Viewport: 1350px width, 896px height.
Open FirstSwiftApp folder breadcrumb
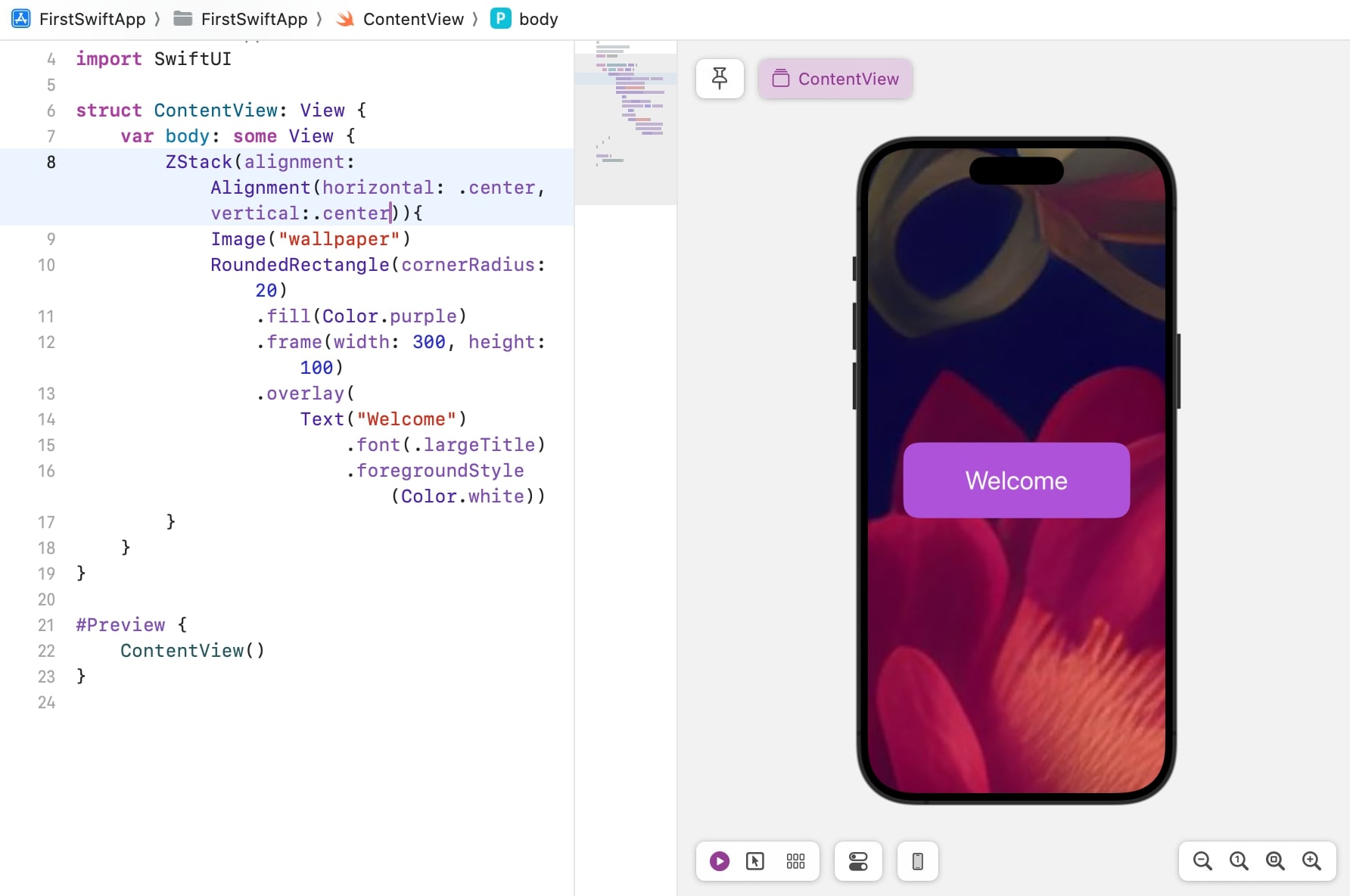pos(241,19)
